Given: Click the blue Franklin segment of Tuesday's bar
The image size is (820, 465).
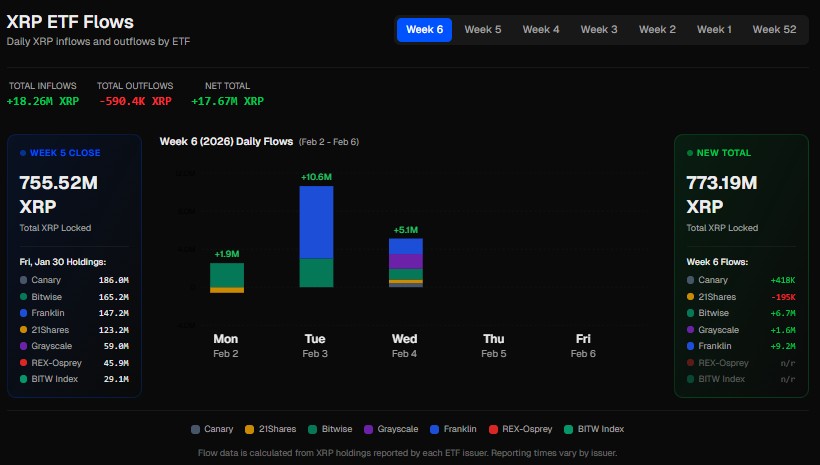Looking at the screenshot, I should [x=316, y=222].
